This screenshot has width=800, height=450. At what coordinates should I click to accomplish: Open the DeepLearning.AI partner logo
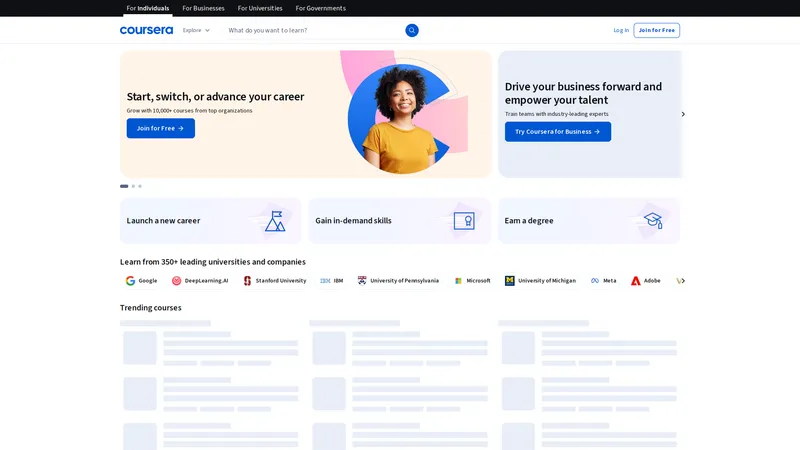(200, 281)
